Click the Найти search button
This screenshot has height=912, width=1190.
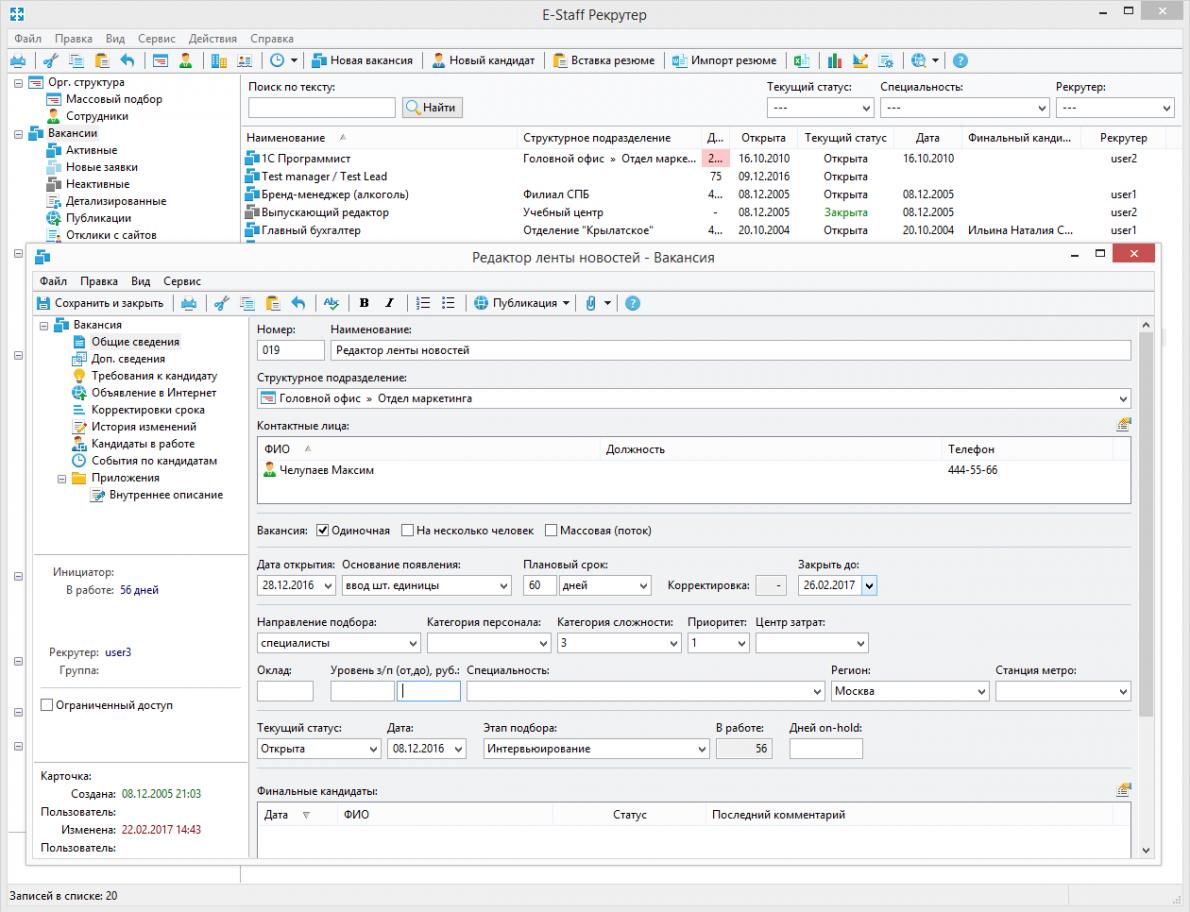click(432, 108)
